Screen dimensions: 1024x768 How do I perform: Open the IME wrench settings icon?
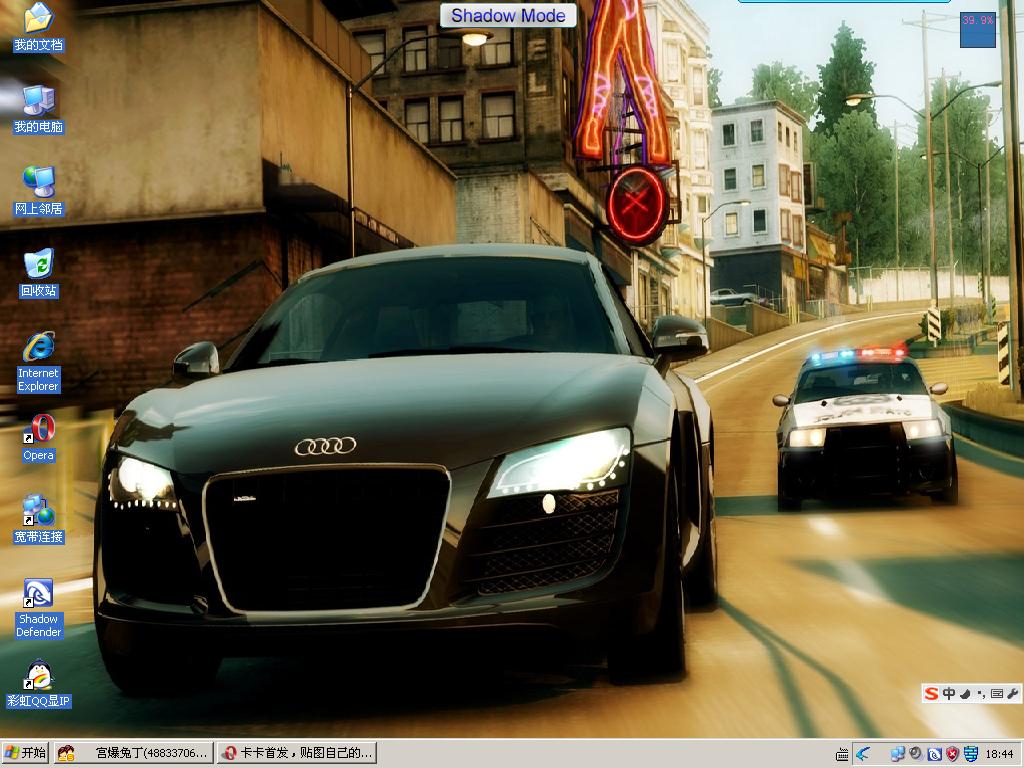(1013, 693)
